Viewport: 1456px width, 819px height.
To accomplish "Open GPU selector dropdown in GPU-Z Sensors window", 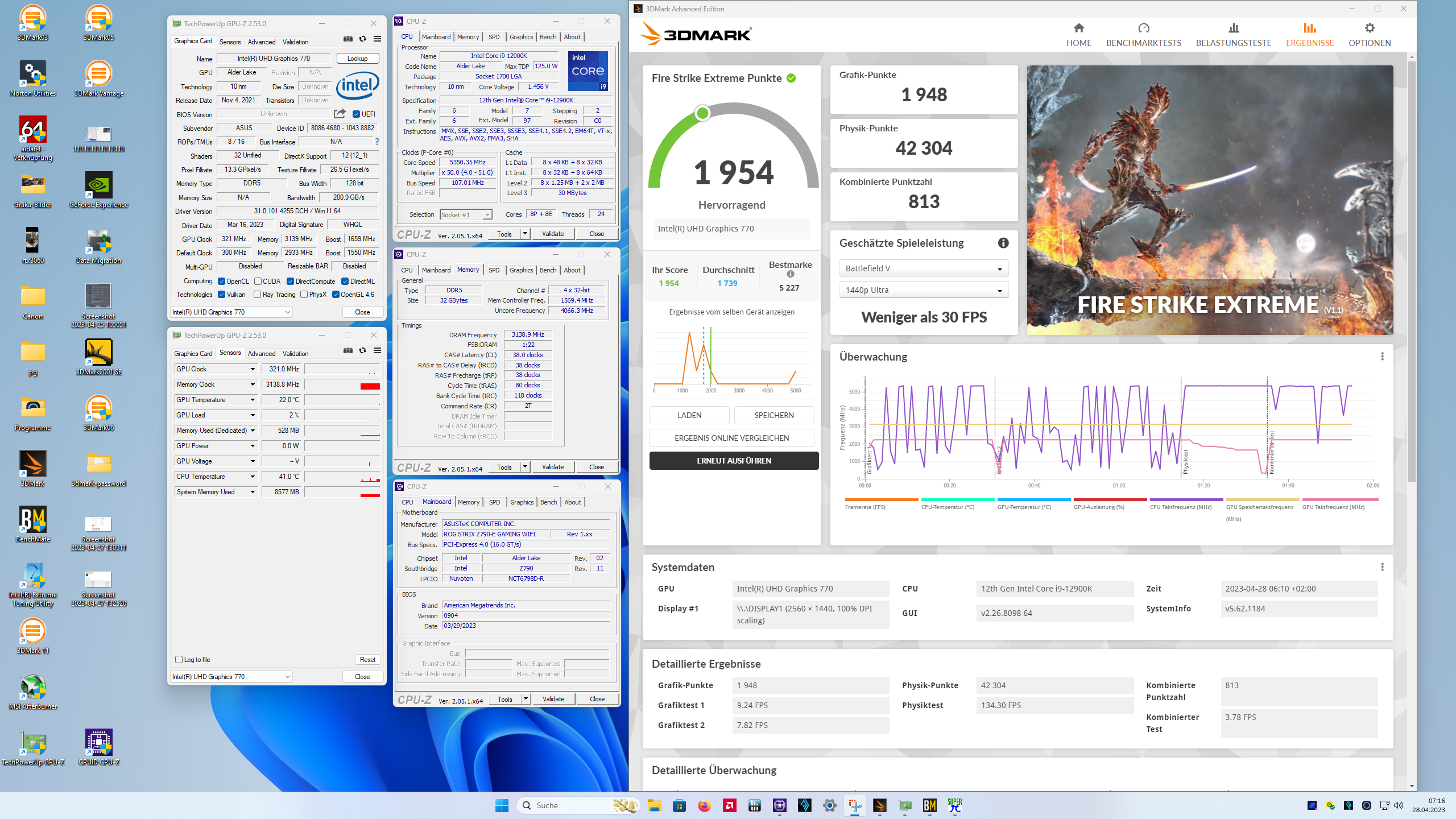I will 231,677.
